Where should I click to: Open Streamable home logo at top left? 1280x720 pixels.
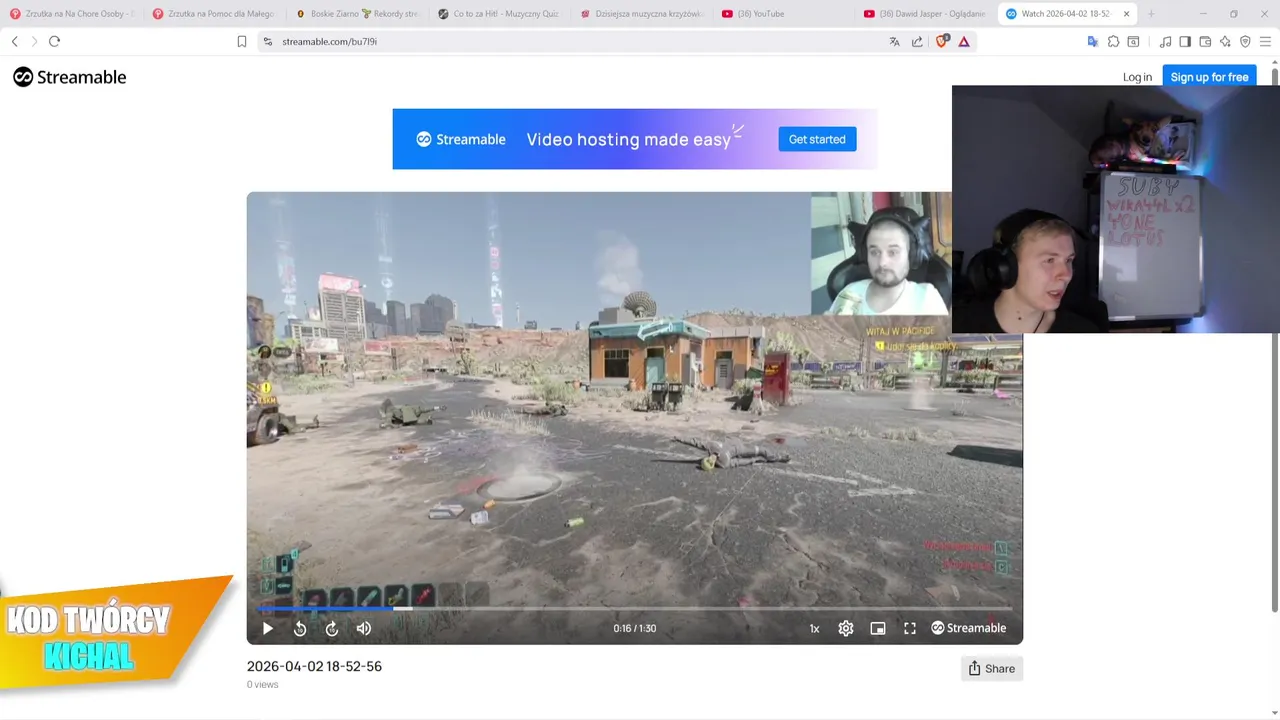(70, 77)
